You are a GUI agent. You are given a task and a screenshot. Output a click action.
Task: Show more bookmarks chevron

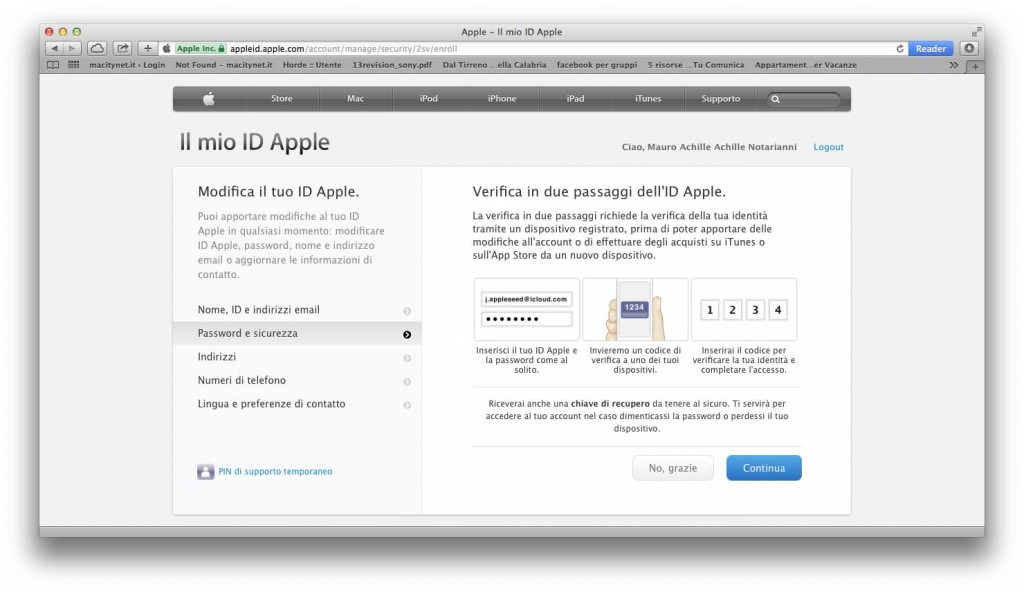click(x=953, y=65)
